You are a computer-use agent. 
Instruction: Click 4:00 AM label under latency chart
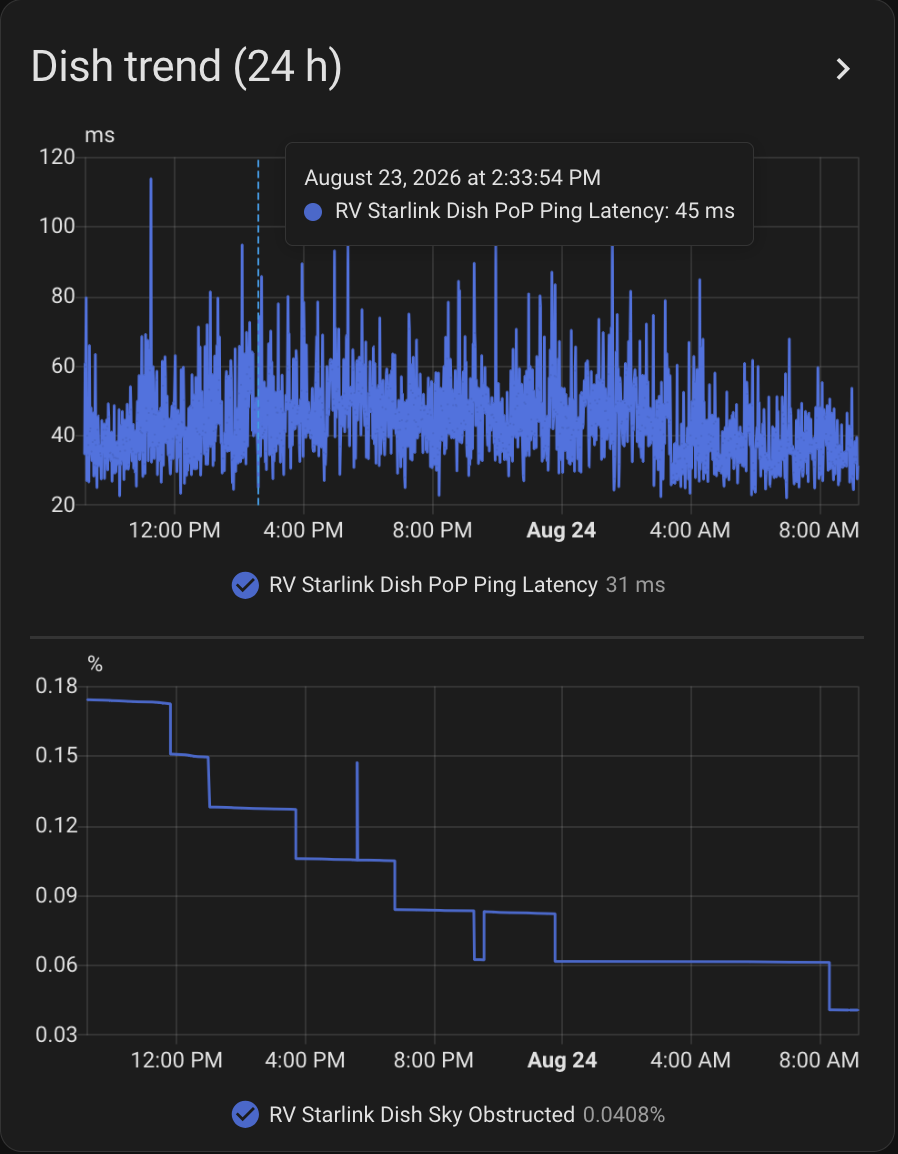click(x=690, y=530)
